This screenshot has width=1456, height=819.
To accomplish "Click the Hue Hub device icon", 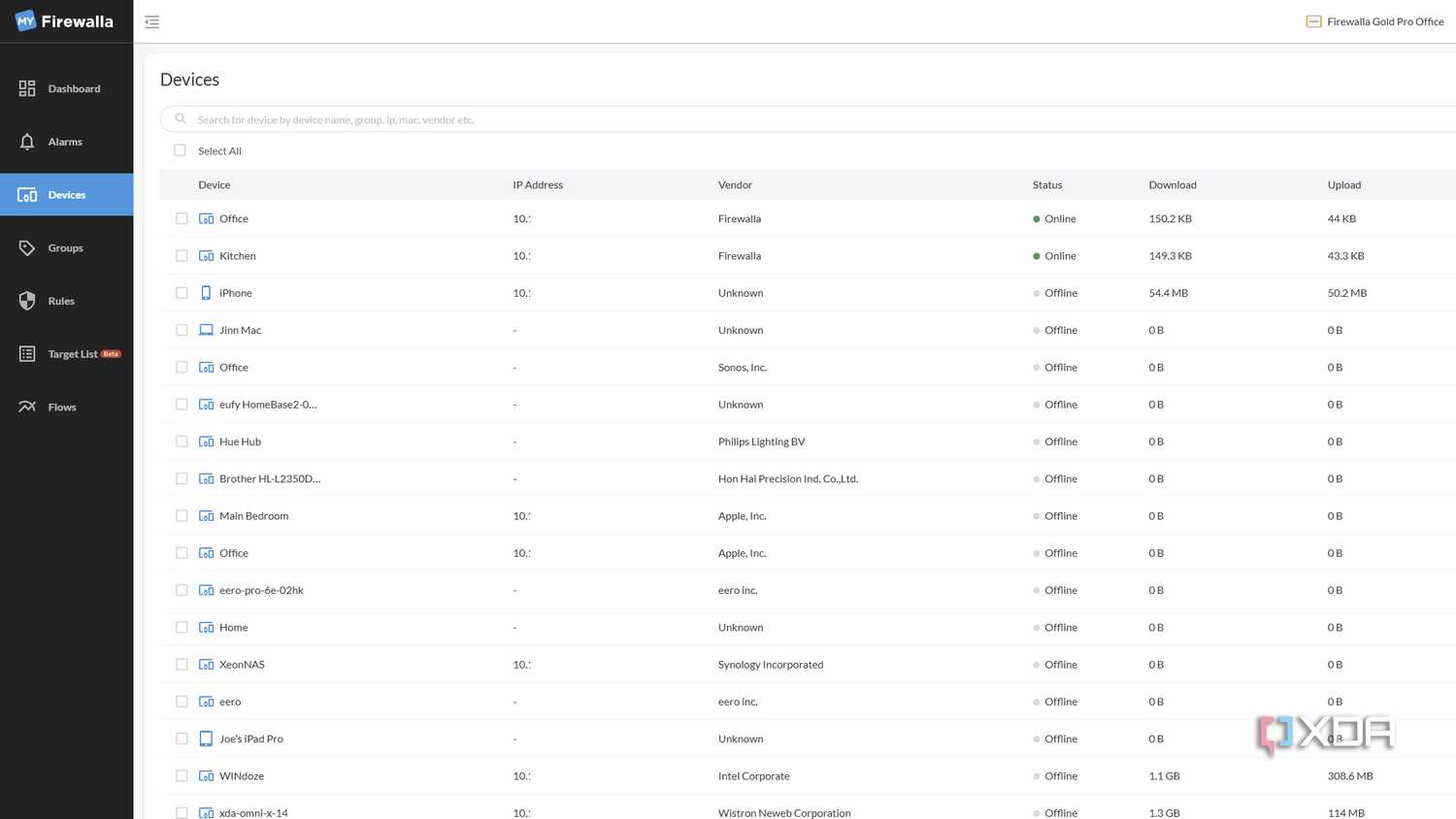I will [206, 442].
